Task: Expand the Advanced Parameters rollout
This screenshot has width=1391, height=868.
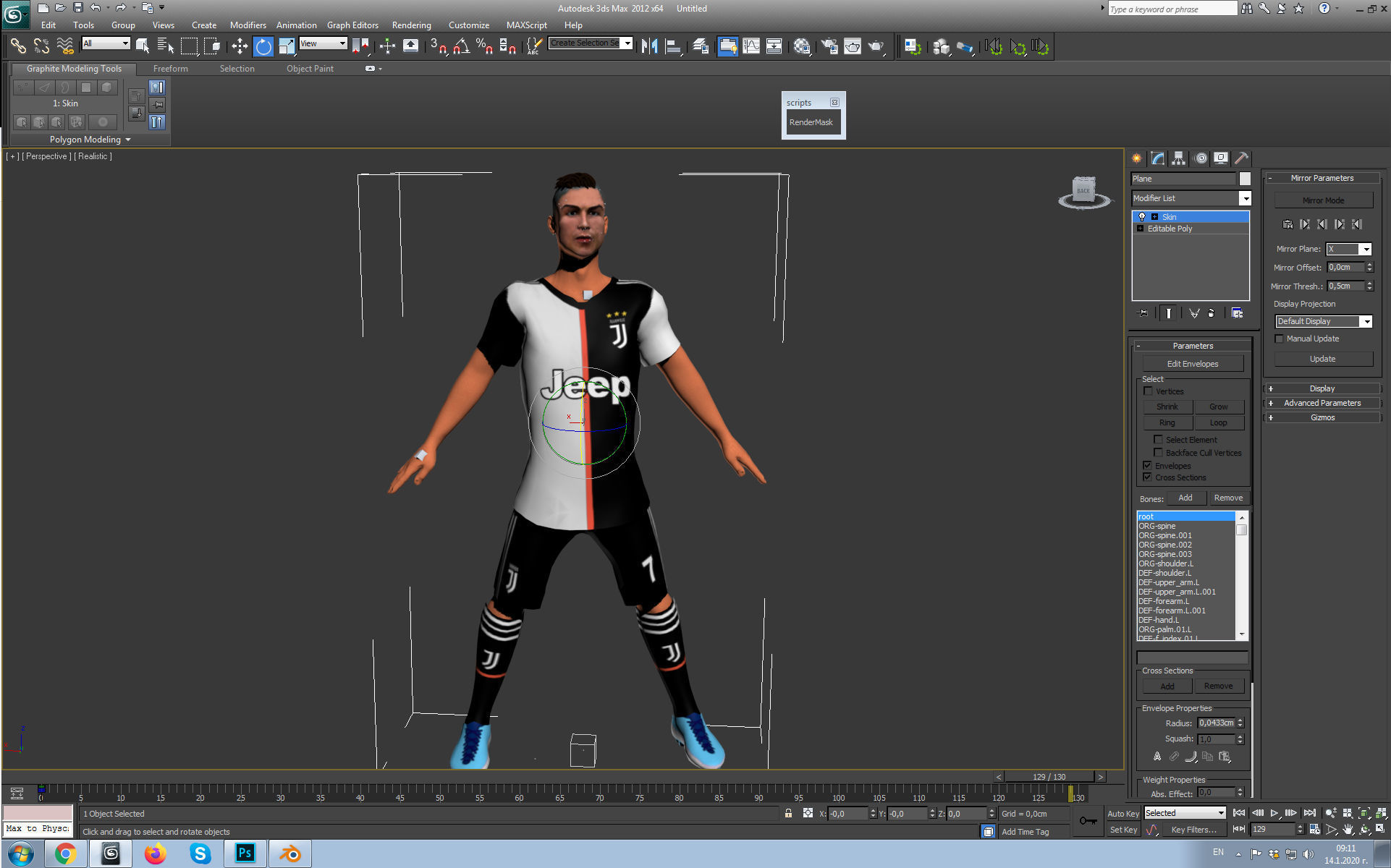Action: (x=1322, y=403)
